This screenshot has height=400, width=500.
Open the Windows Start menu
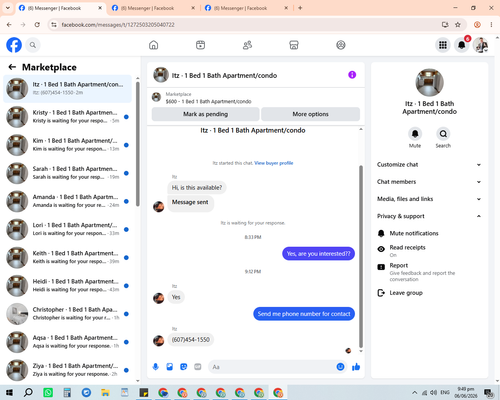[x=9, y=392]
